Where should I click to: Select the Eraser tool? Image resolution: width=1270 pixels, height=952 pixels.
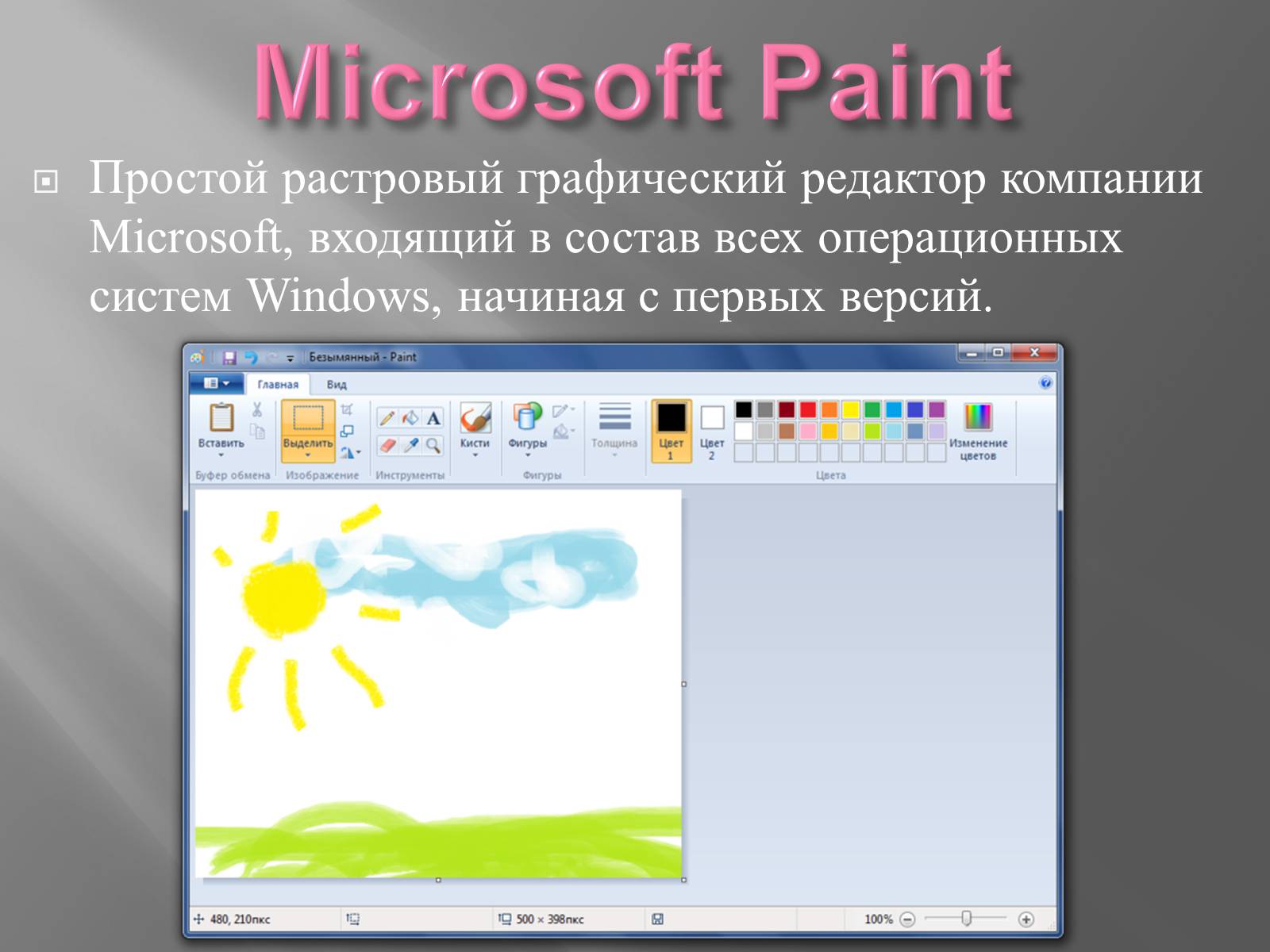tap(387, 445)
